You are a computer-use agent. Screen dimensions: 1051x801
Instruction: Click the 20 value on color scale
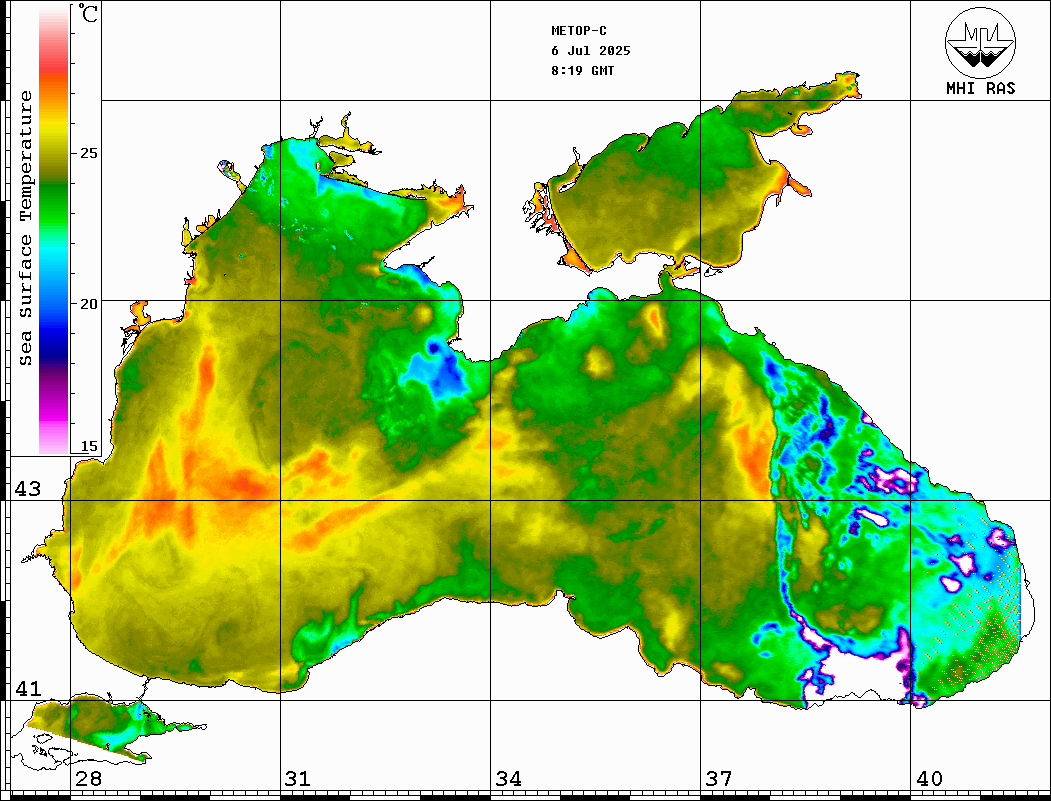88,304
